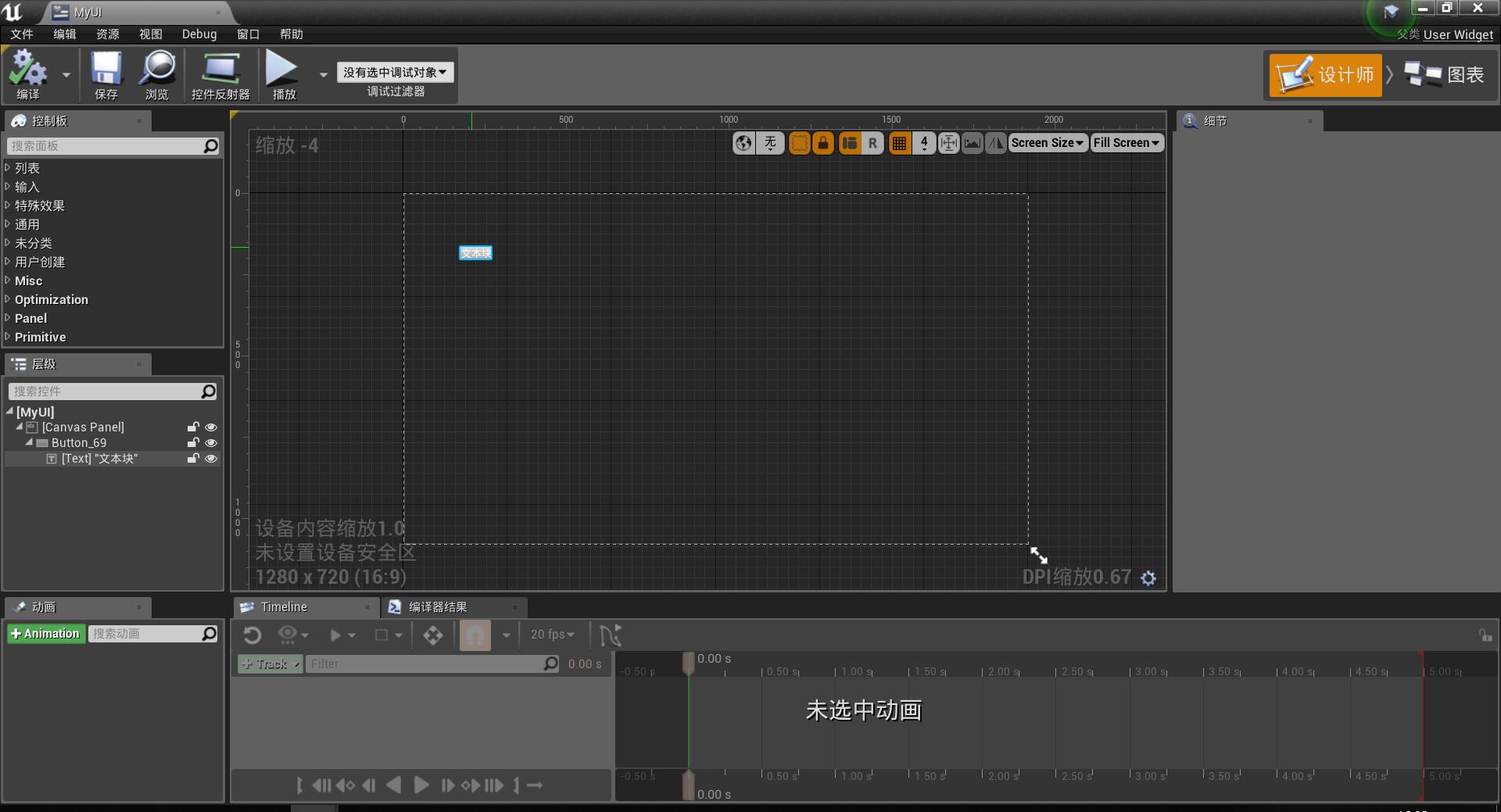Toggle the grid snapping button above canvas

point(899,143)
